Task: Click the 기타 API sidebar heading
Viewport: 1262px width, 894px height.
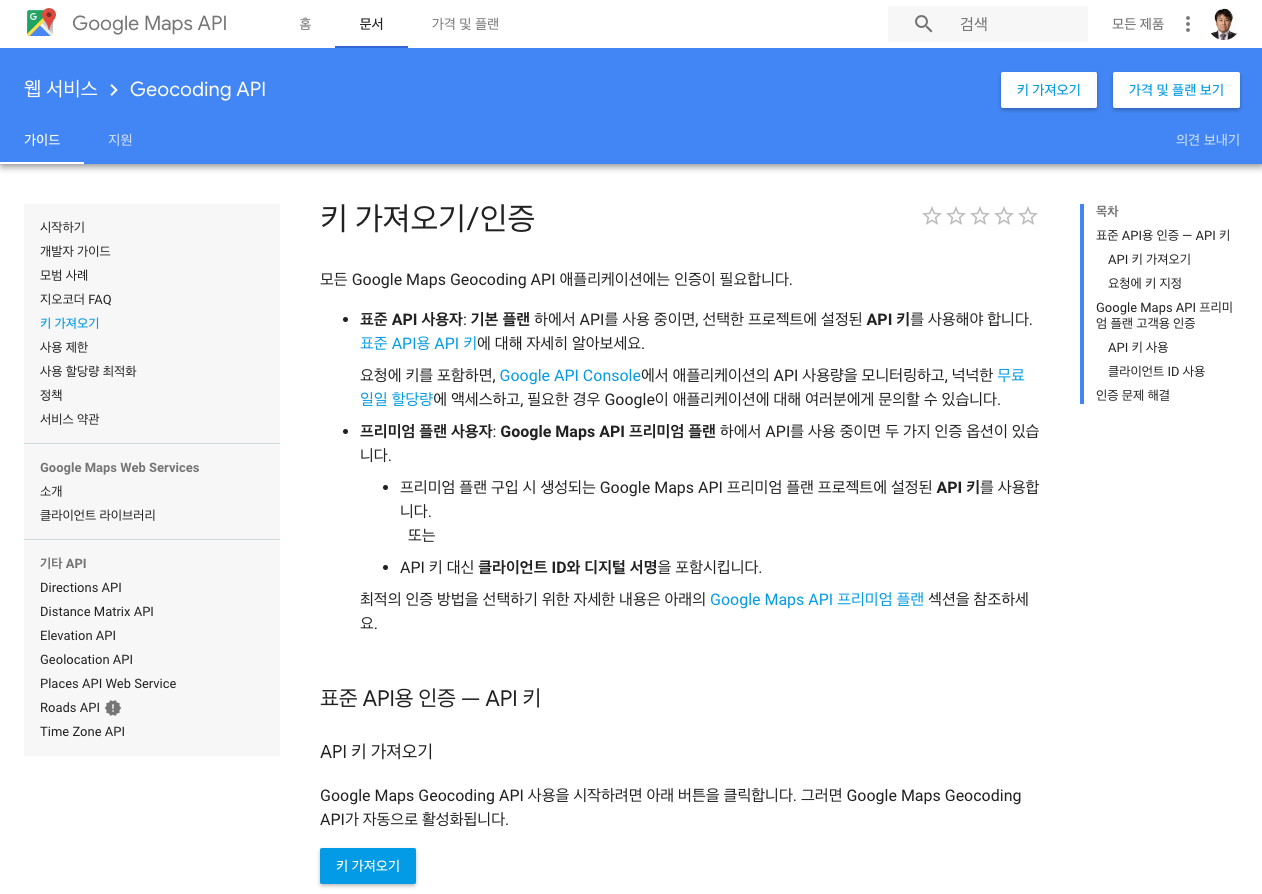Action: tap(63, 564)
